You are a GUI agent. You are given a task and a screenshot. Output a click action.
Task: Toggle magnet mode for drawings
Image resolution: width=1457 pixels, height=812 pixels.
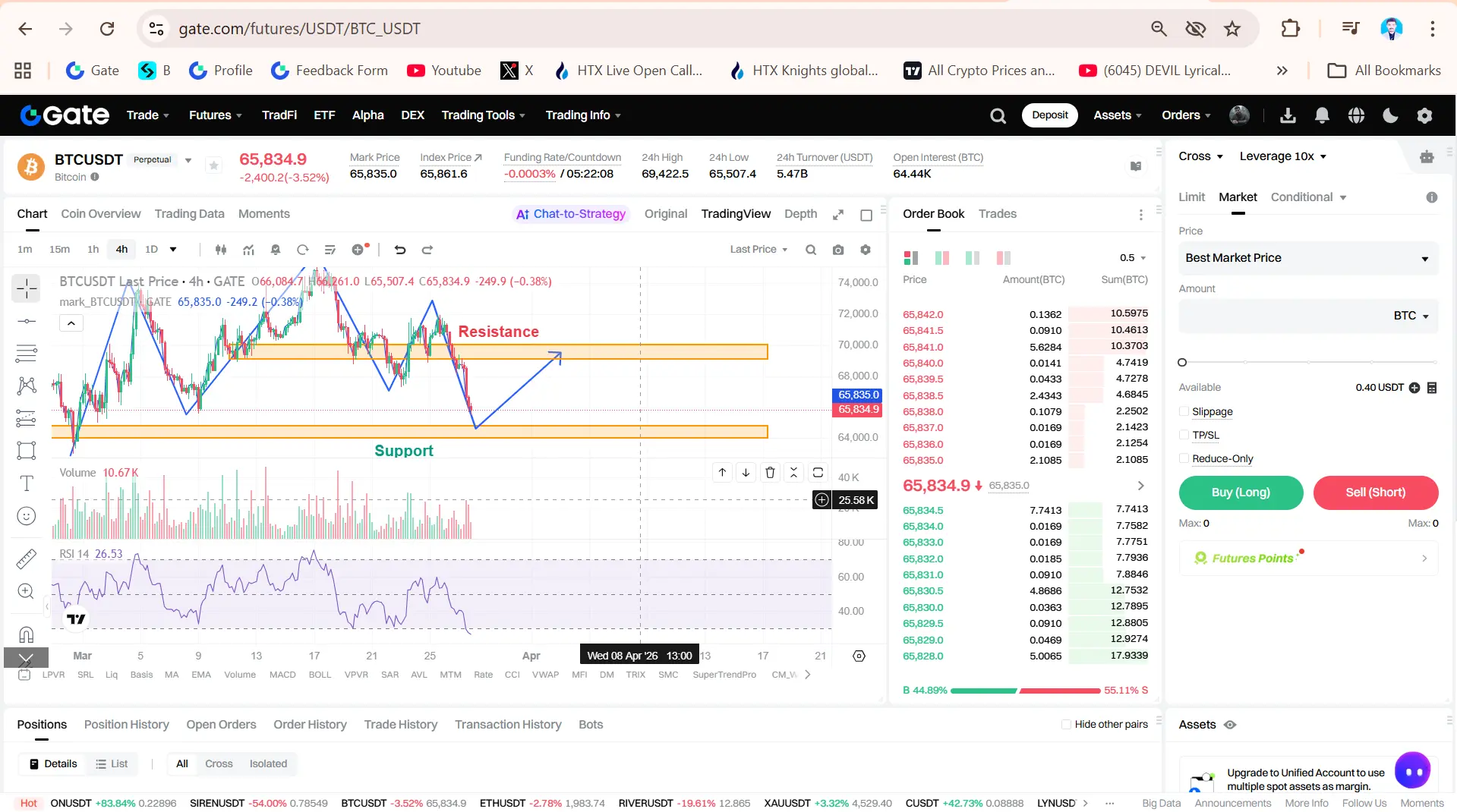pos(27,634)
